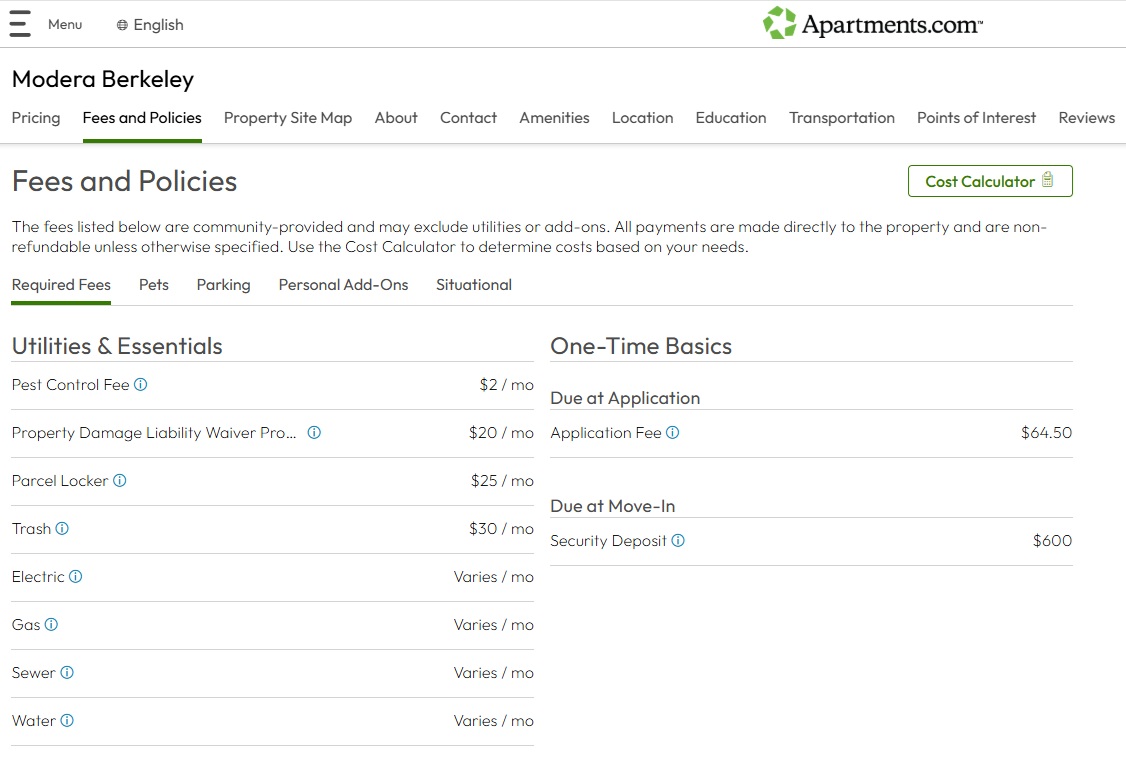Select the Parking fees tab

223,285
